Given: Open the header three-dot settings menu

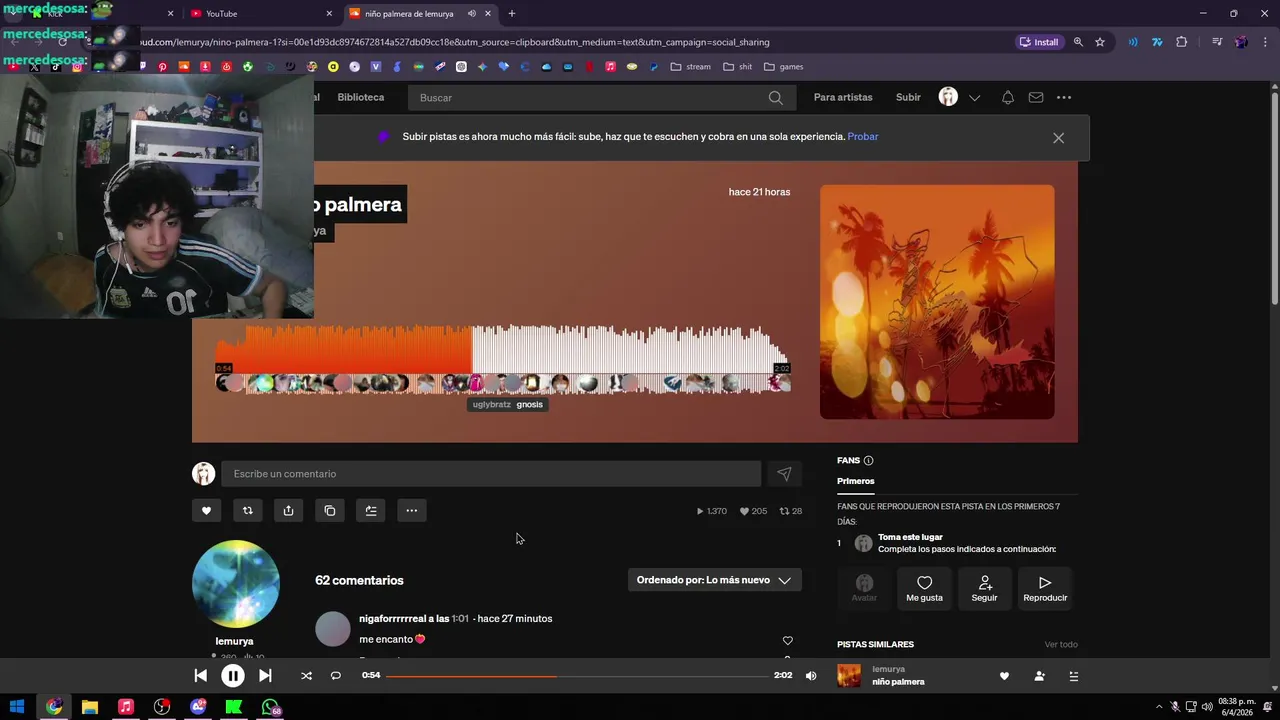Looking at the screenshot, I should 1064,97.
